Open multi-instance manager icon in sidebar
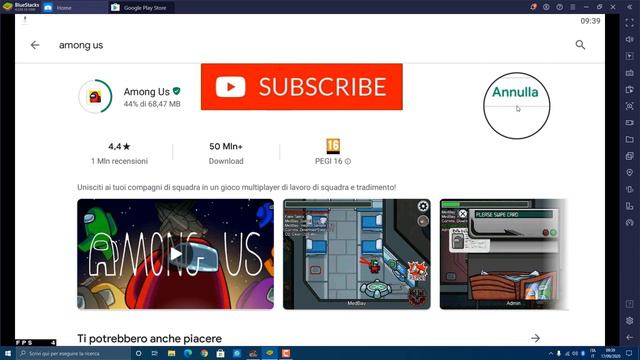This screenshot has height=360, width=640. coord(629,156)
